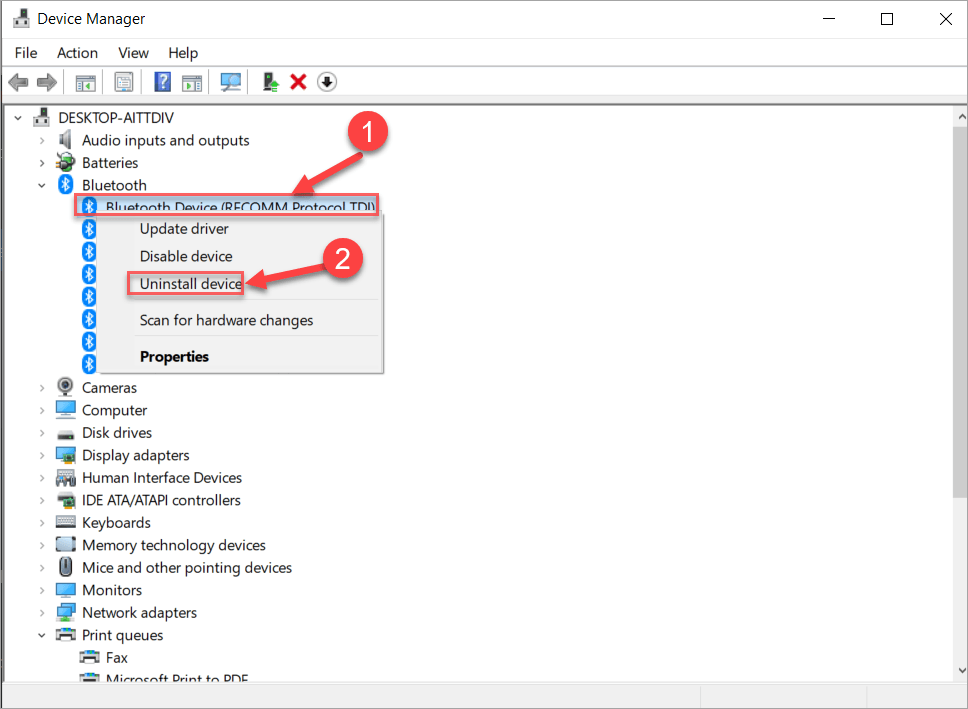The image size is (968, 709).
Task: Click Scan for hardware changes toolbar icon
Action: pos(231,82)
